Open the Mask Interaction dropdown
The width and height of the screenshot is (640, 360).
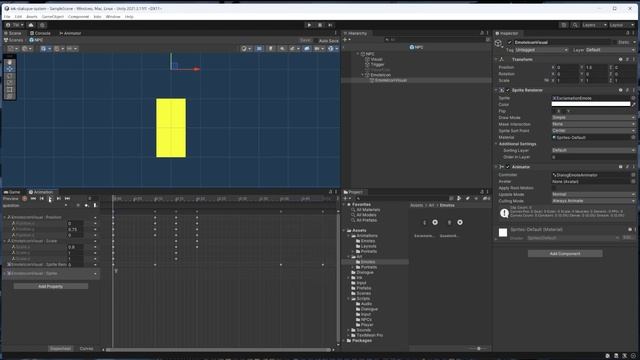tap(593, 124)
